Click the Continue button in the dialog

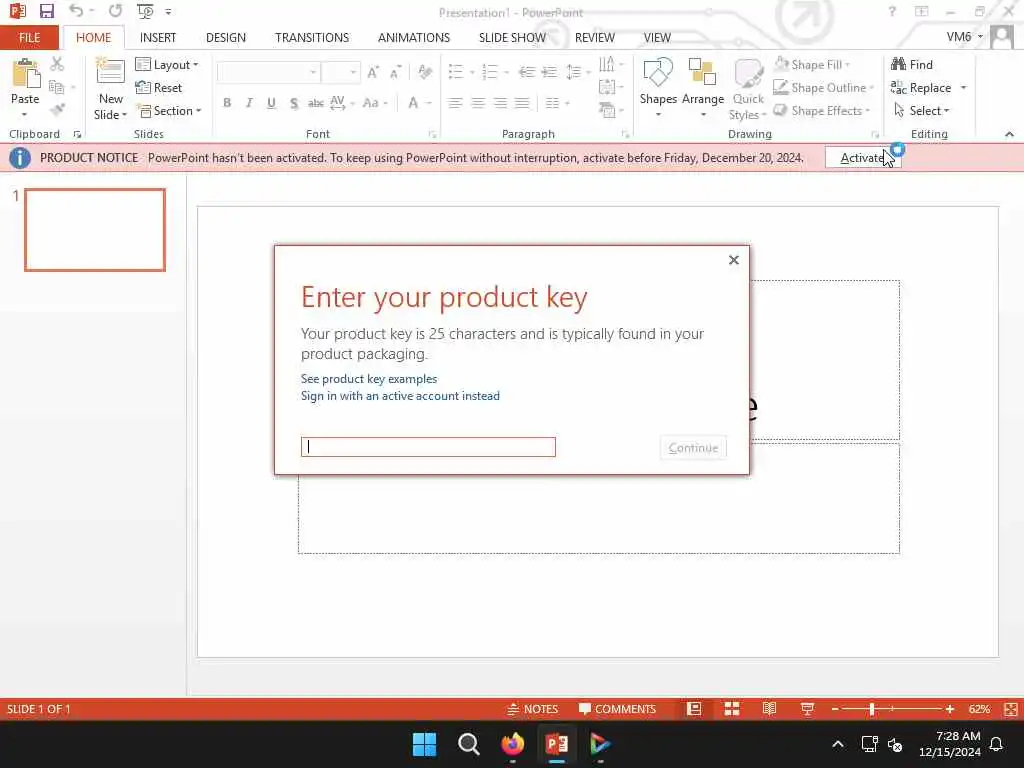tap(693, 447)
